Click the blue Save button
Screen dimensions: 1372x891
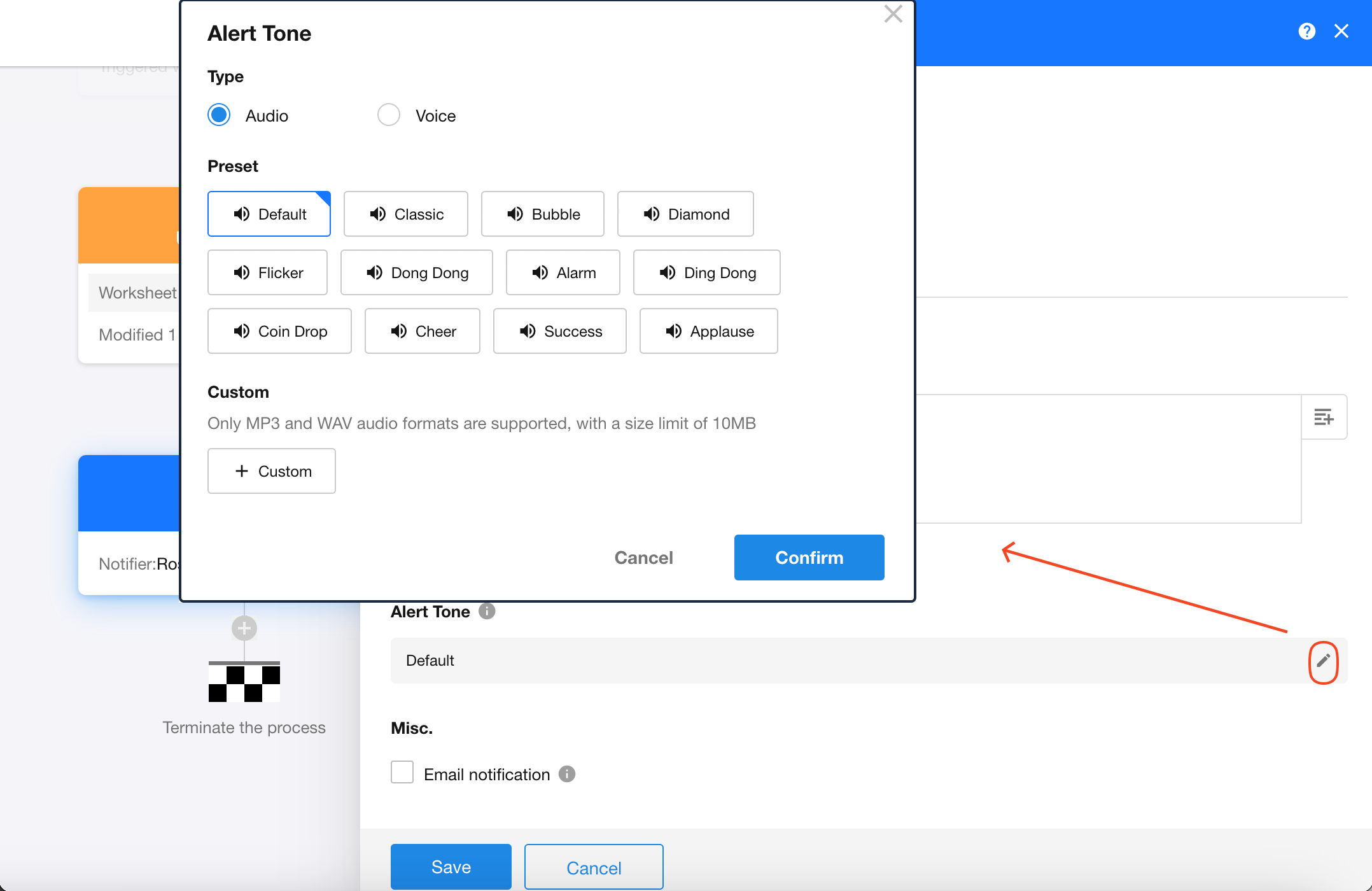(451, 867)
